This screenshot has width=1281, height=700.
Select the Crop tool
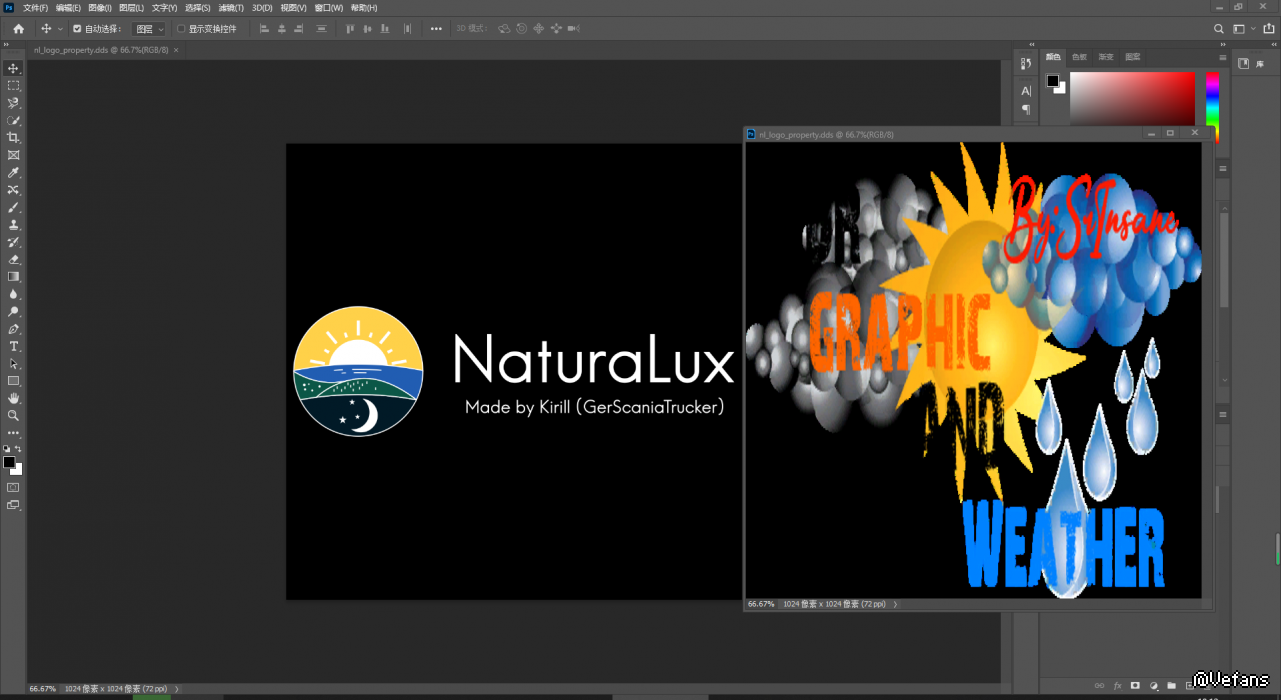click(x=13, y=137)
